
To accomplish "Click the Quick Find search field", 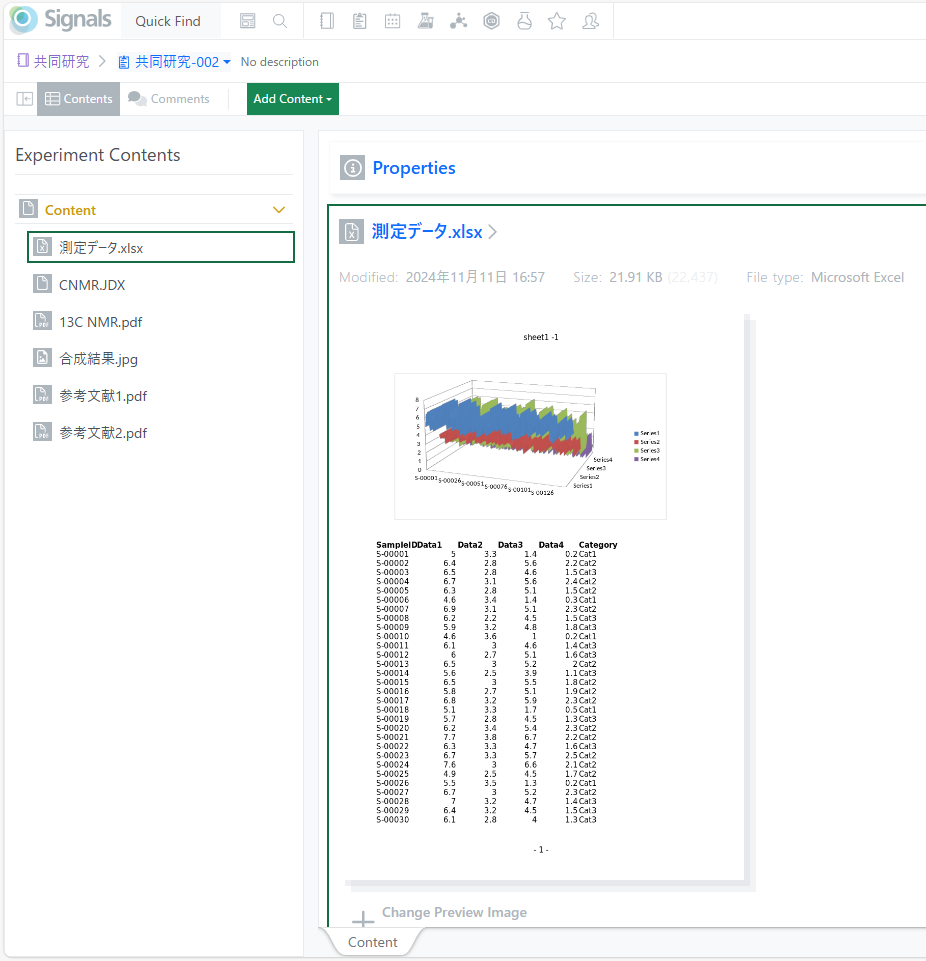I will point(168,21).
